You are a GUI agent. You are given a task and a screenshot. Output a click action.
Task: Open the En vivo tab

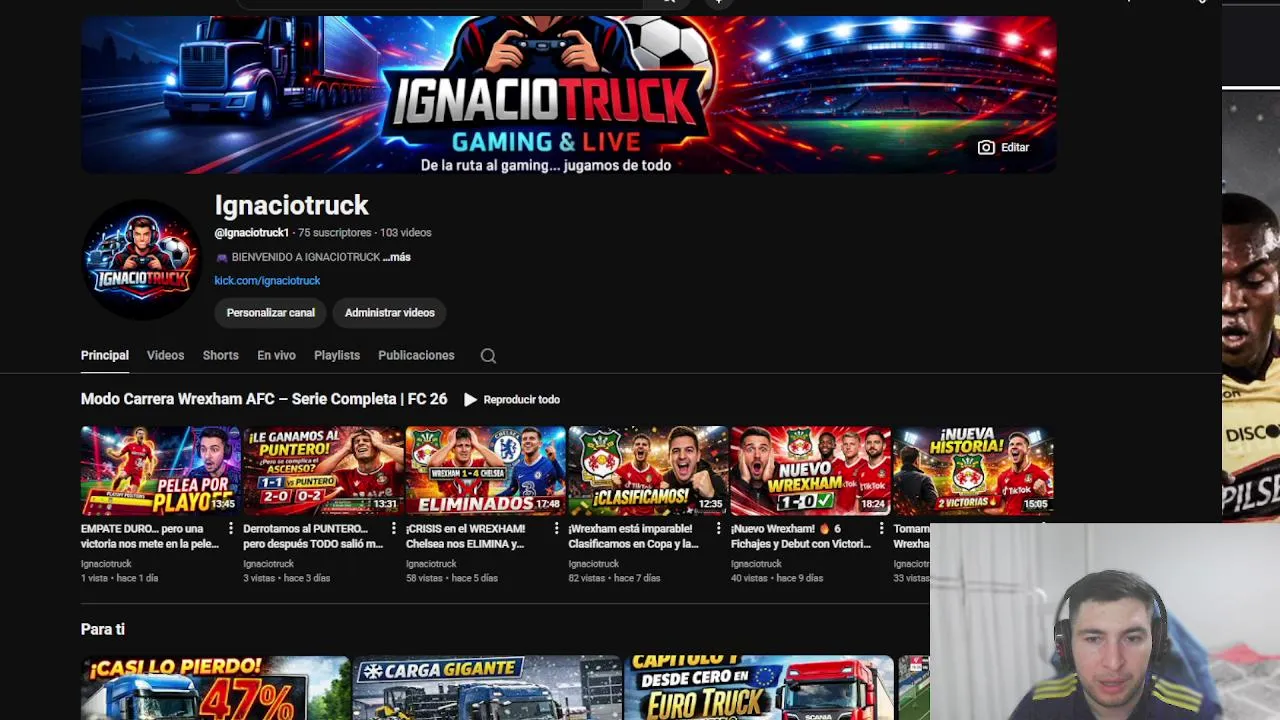tap(276, 355)
